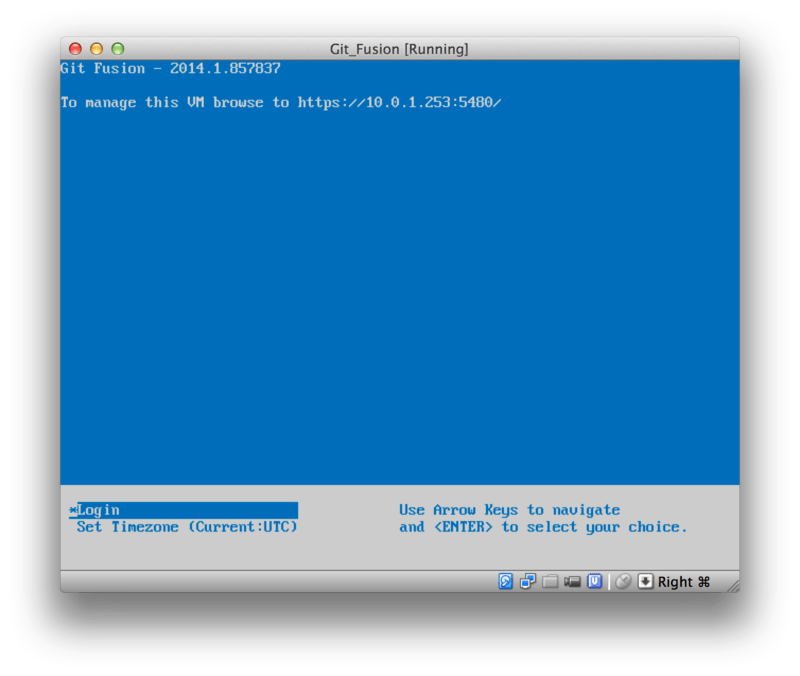Minimize the Git_Fusion VM window
Image resolution: width=800 pixels, height=676 pixels.
click(97, 48)
